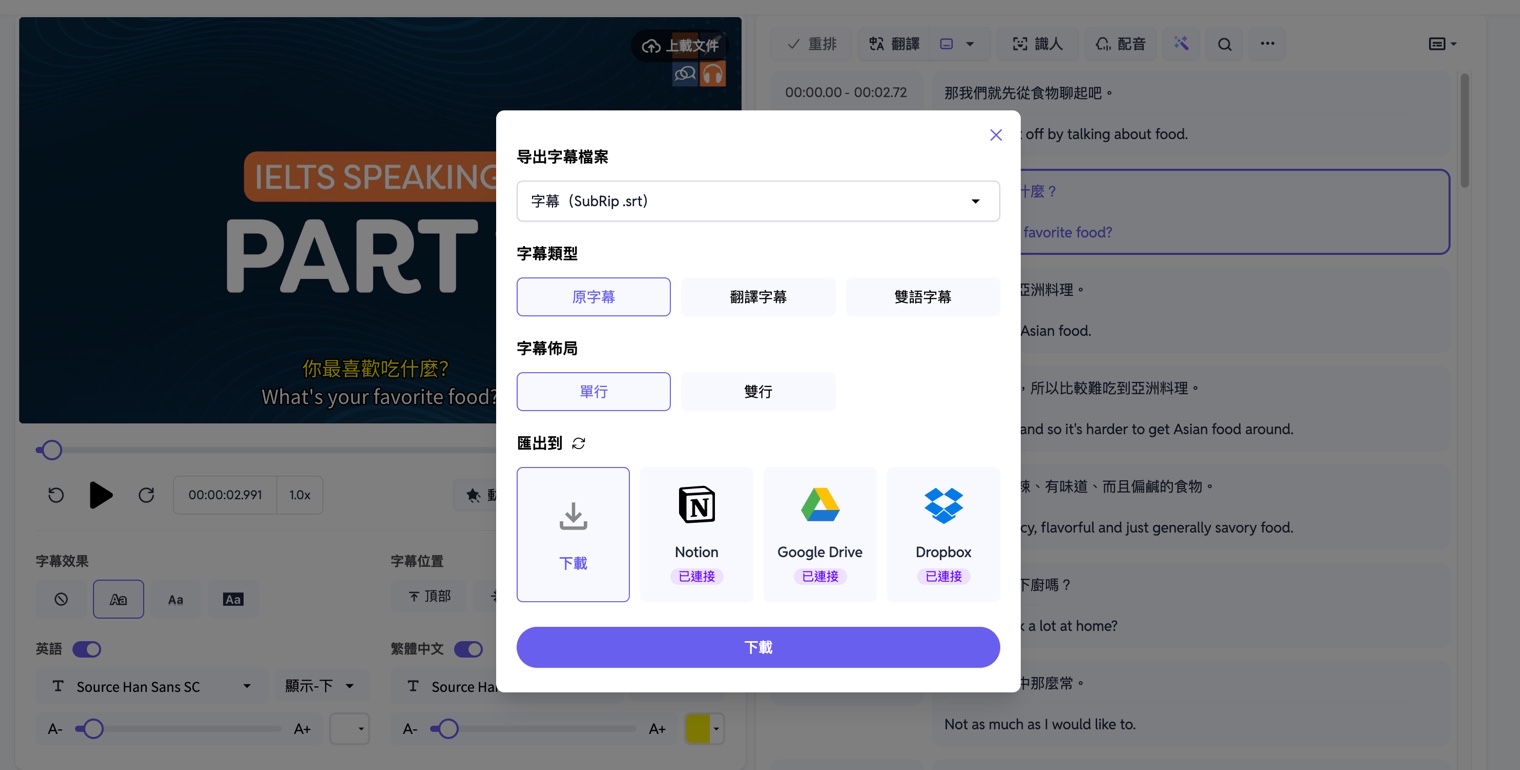Select 原字幕 subtitle type
This screenshot has width=1520, height=770.
point(593,297)
